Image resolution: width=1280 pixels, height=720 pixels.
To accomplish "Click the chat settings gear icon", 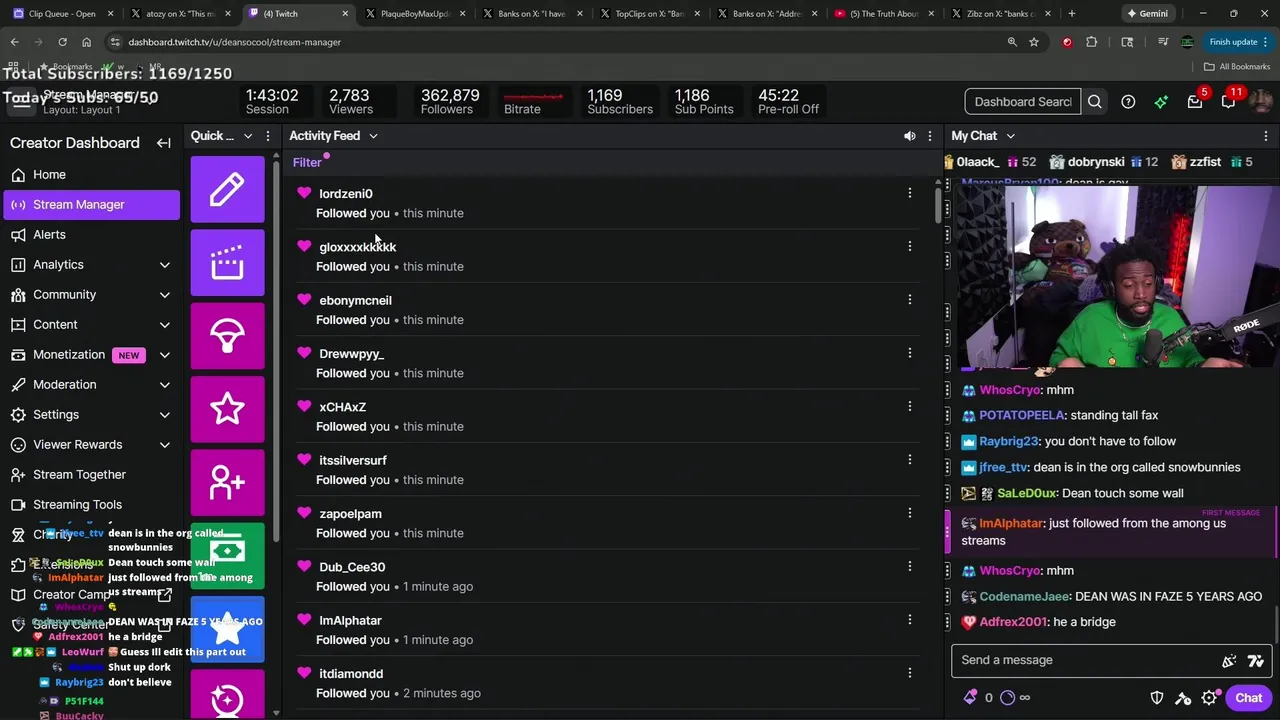I will click(1209, 698).
